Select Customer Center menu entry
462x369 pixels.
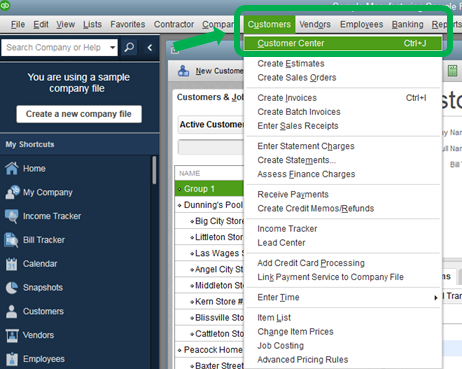[343, 43]
